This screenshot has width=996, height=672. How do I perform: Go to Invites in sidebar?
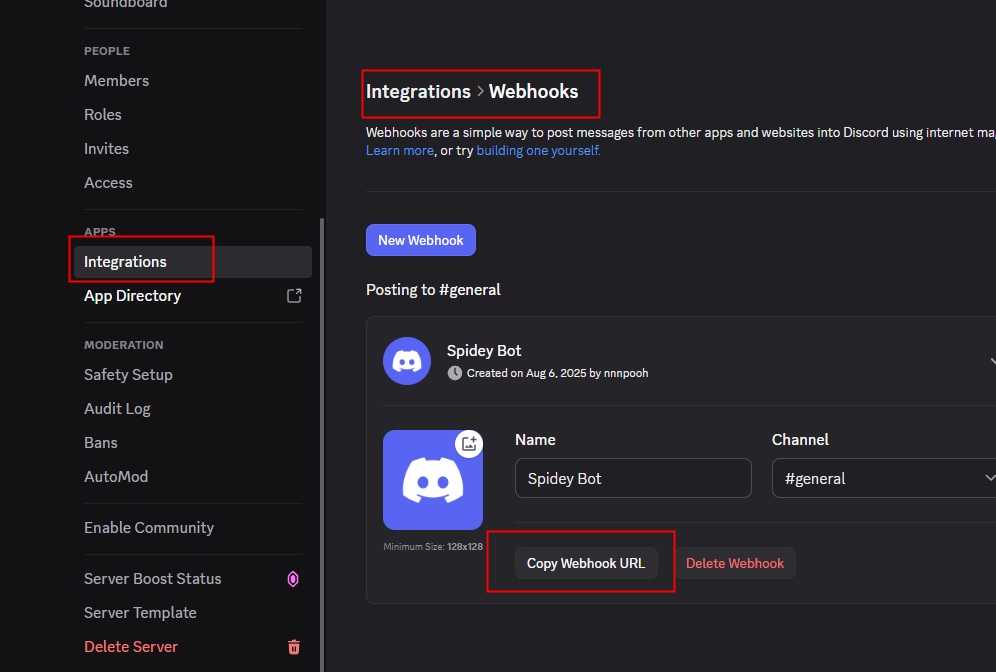pyautogui.click(x=106, y=149)
